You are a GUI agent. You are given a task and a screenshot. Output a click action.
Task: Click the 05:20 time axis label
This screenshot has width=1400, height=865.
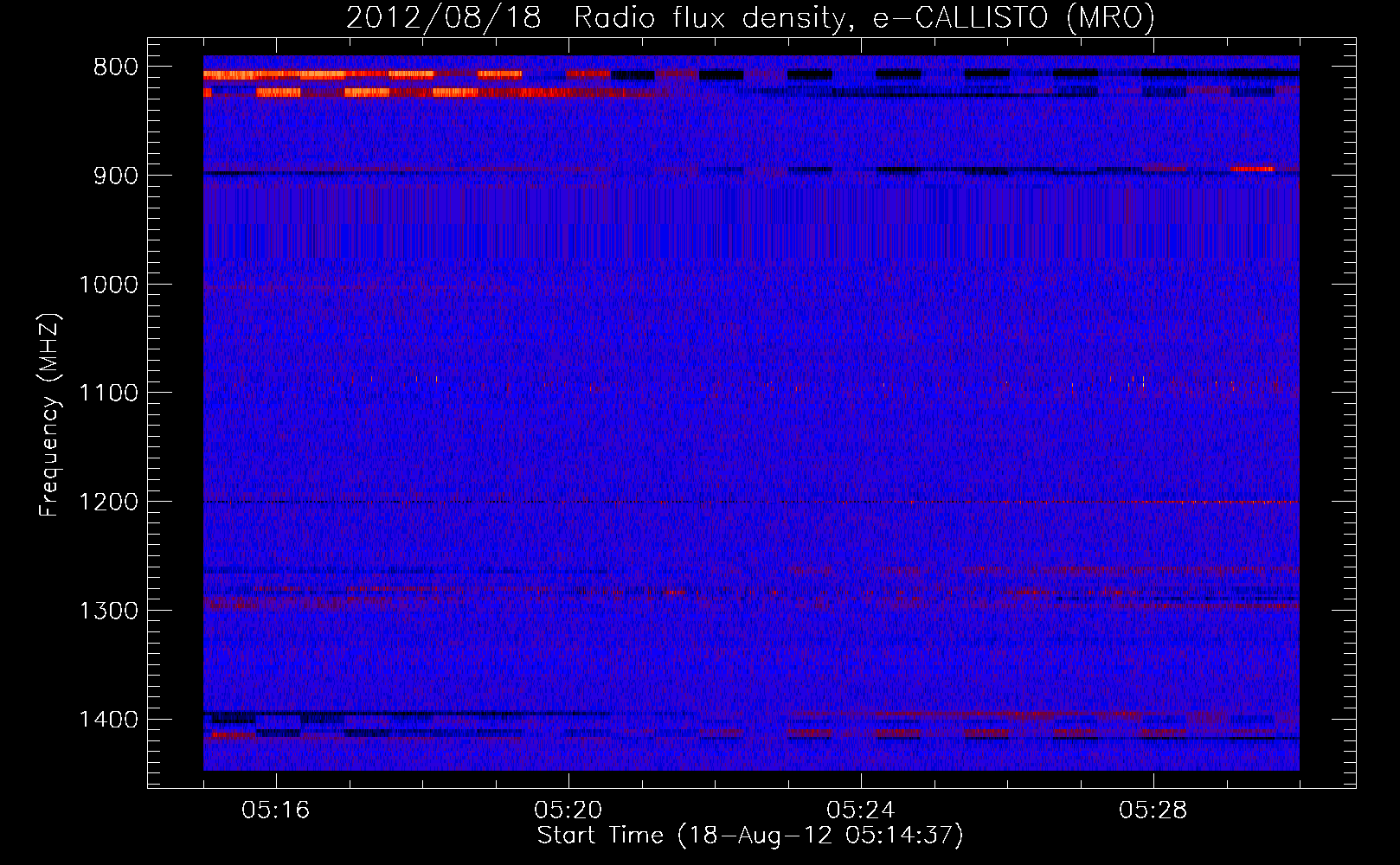click(x=568, y=811)
